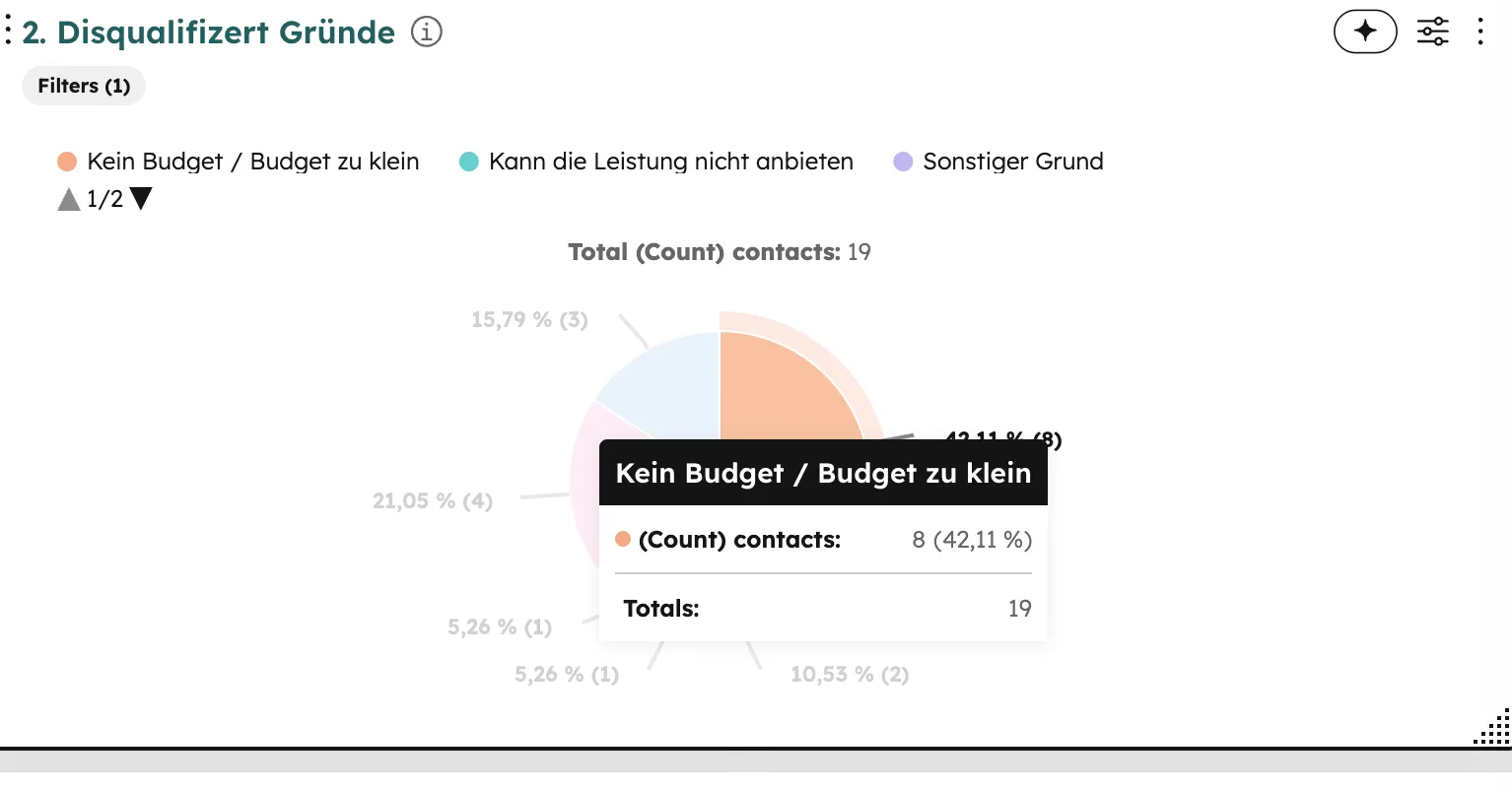The height and width of the screenshot is (790, 1512).
Task: Select the teal dot before 'Kann die Leistung nicht anbieten'
Action: [x=468, y=161]
